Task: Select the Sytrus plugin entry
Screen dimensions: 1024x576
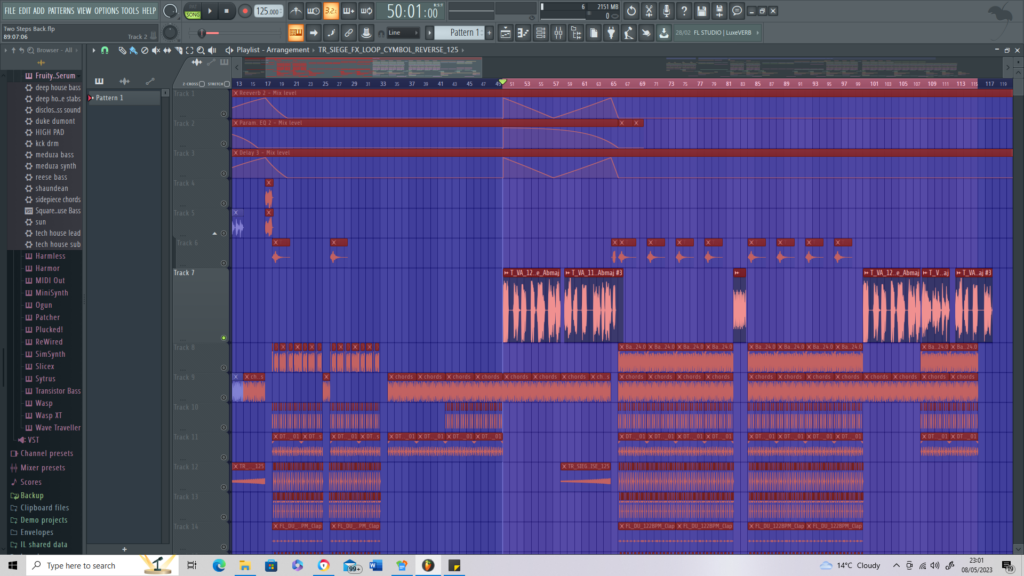Action: (x=45, y=379)
